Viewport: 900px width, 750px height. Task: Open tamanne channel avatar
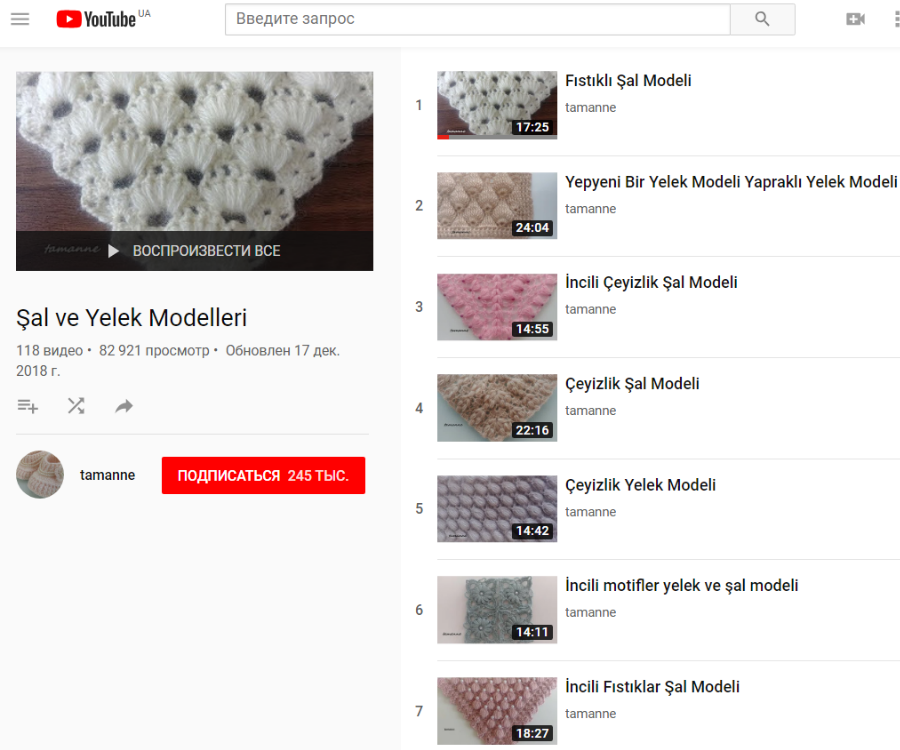click(x=40, y=475)
